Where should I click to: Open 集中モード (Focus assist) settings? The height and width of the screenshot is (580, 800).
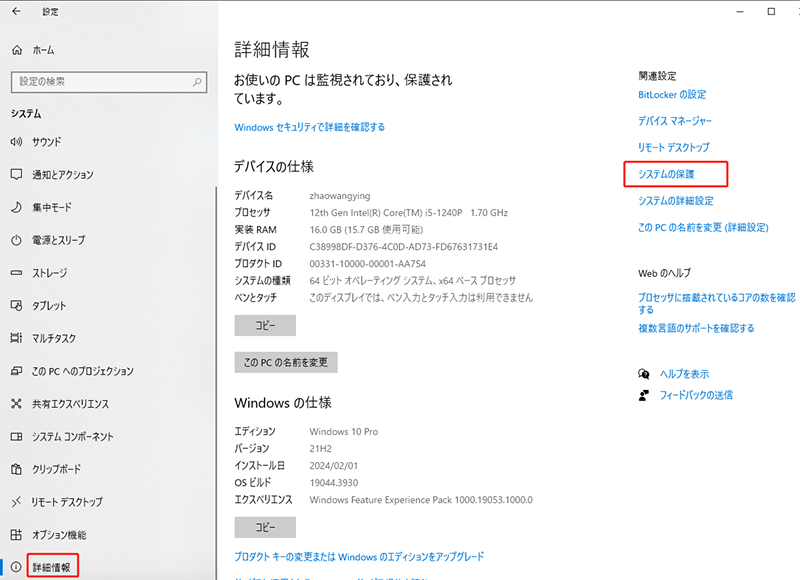tap(15, 207)
